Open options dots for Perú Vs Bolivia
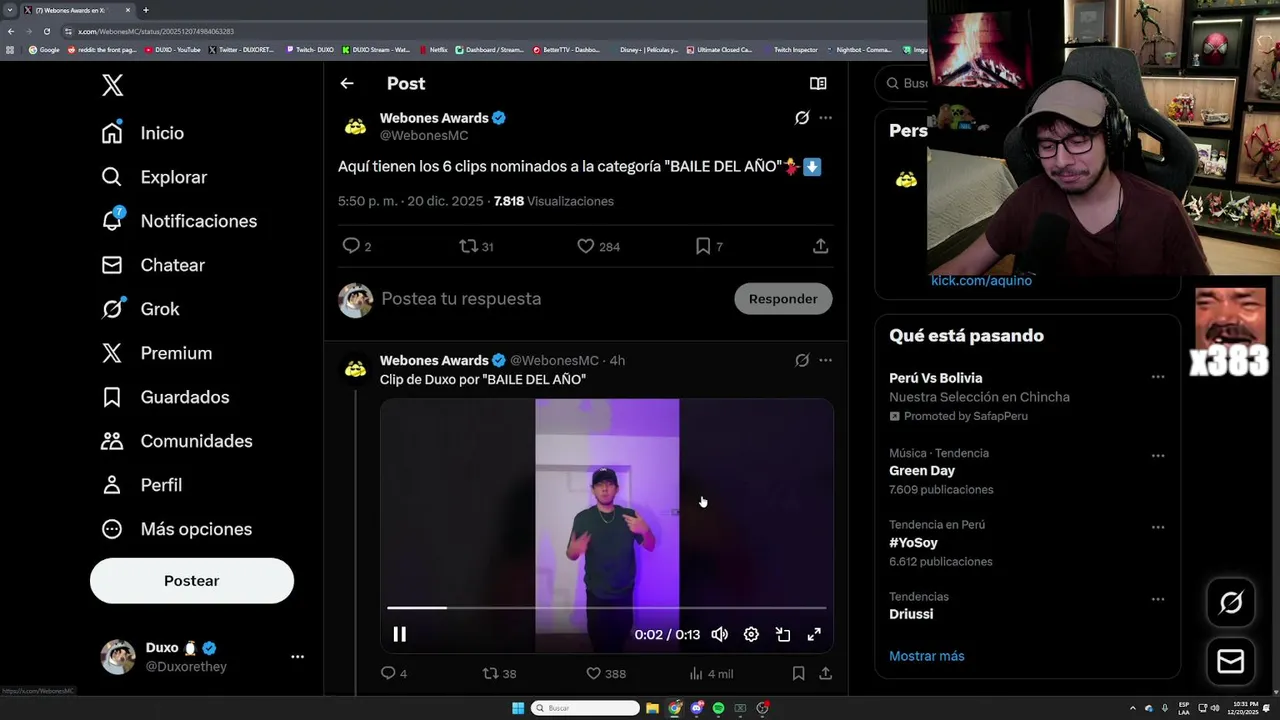This screenshot has height=720, width=1280. pos(1158,377)
